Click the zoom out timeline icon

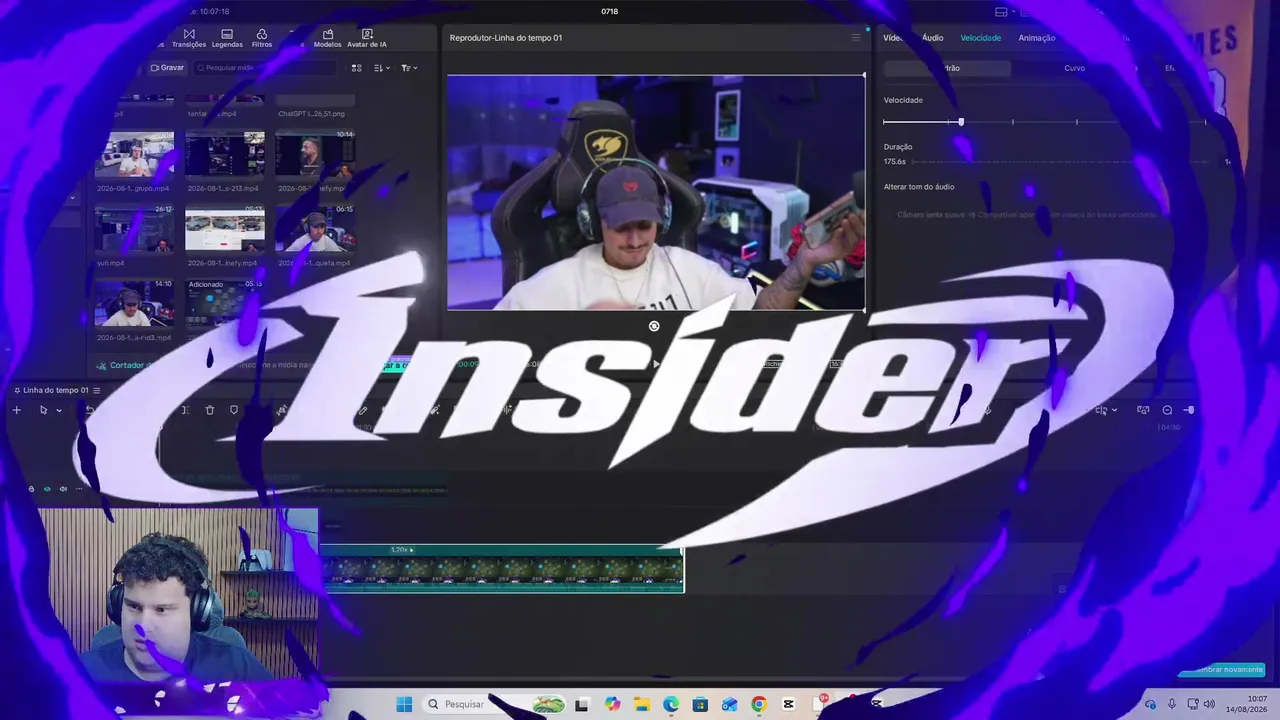point(1167,410)
